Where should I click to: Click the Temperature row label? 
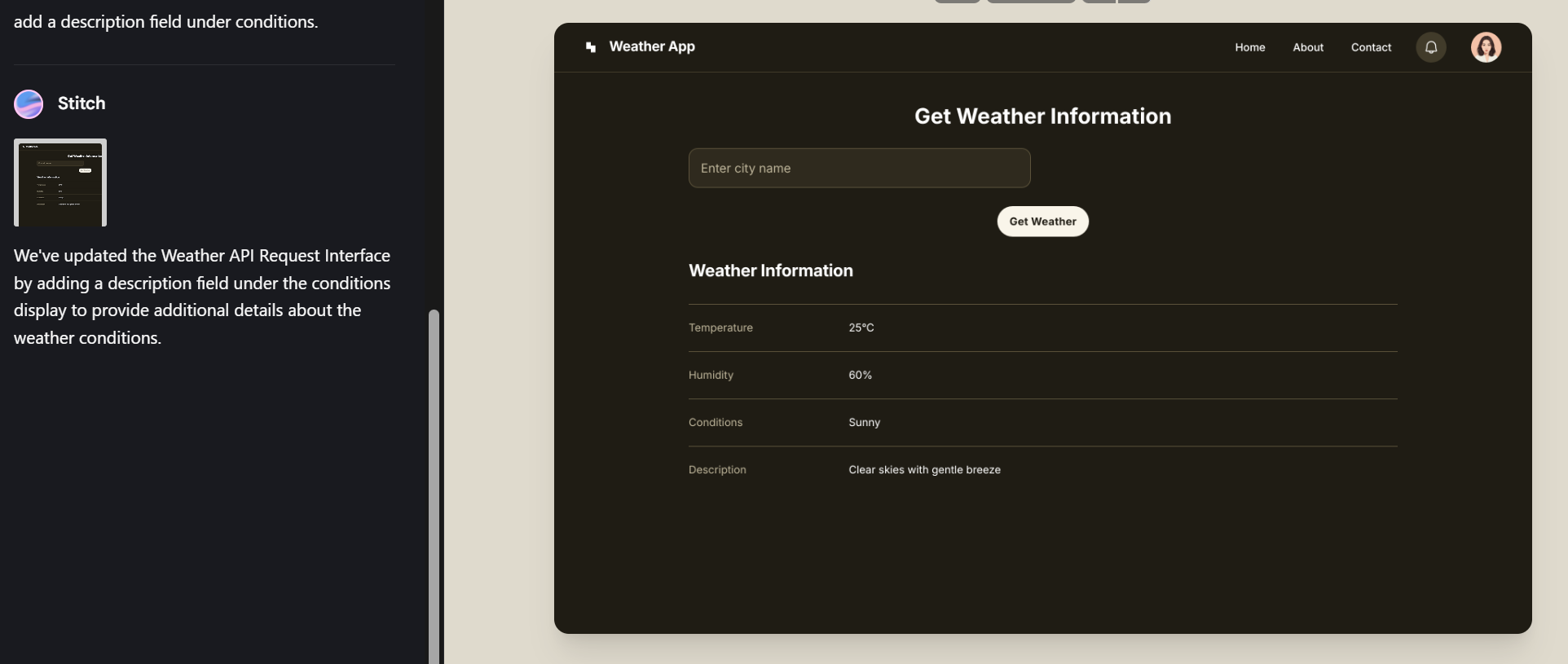(720, 328)
